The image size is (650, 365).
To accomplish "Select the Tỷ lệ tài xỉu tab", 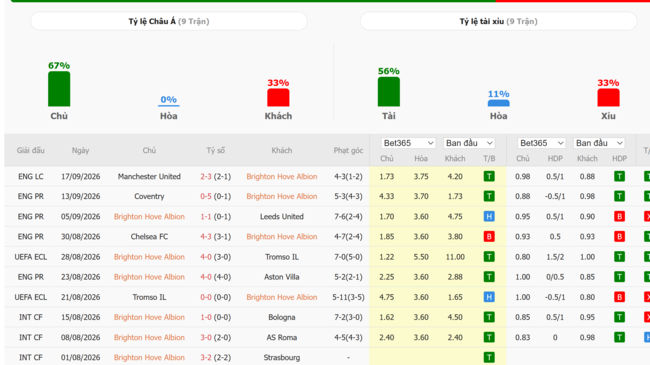I will 498,21.
